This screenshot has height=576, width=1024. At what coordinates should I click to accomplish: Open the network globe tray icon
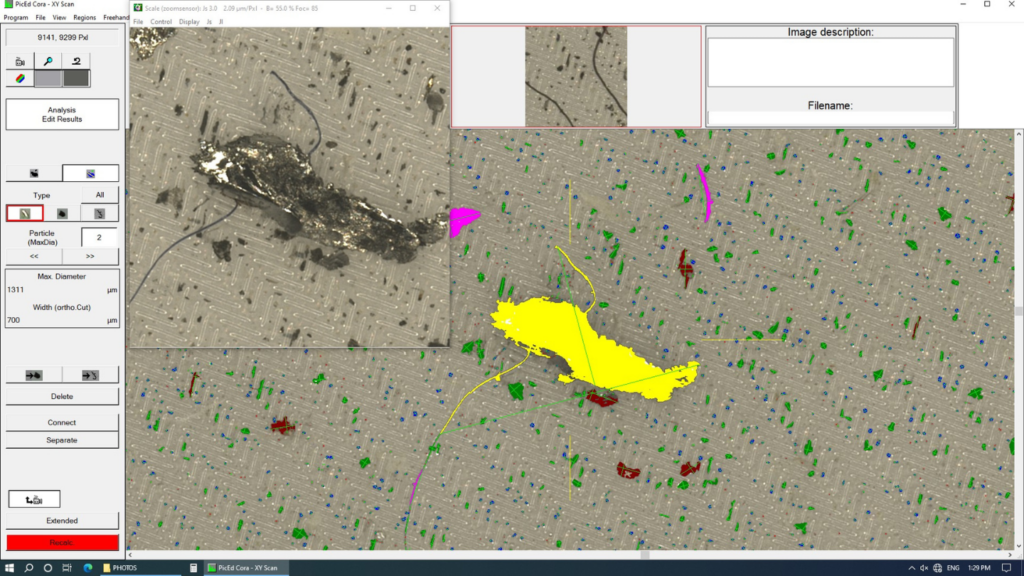(x=938, y=568)
